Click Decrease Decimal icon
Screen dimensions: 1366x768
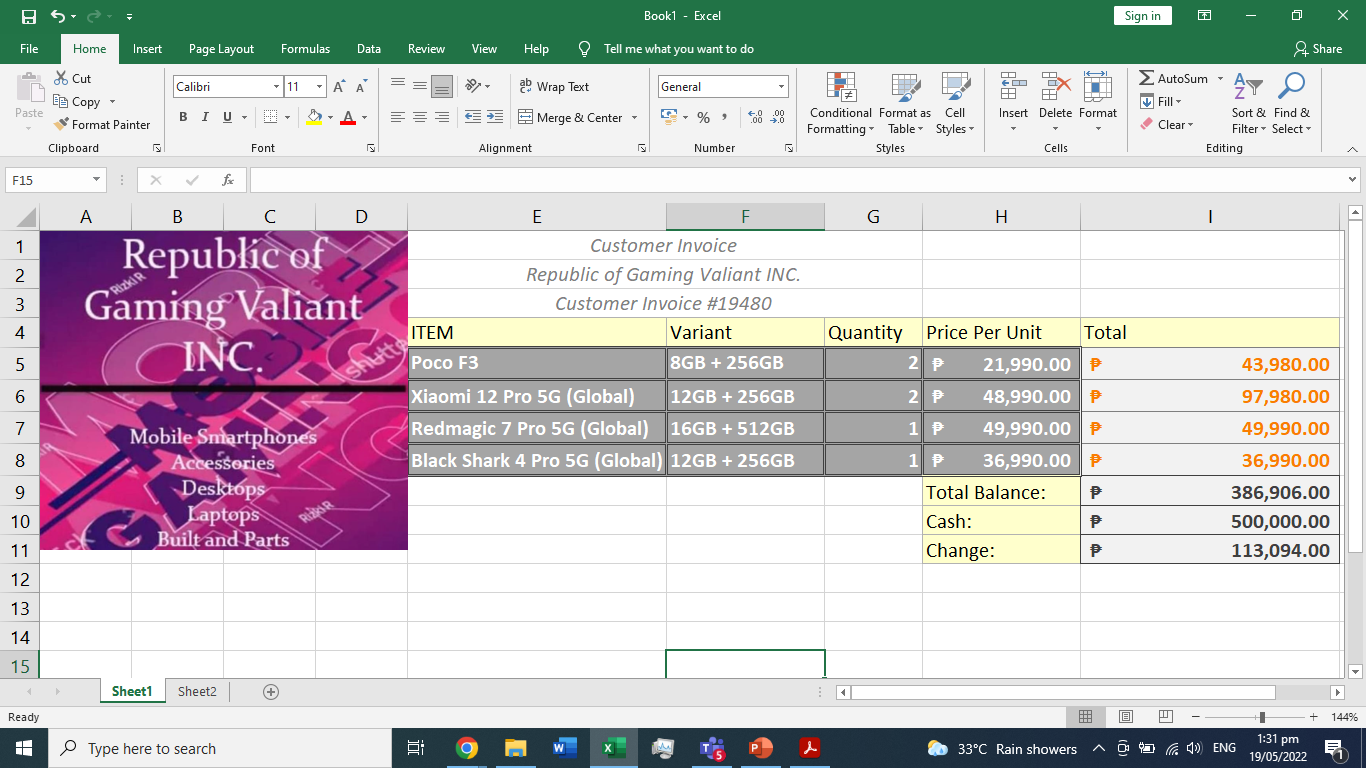(778, 117)
